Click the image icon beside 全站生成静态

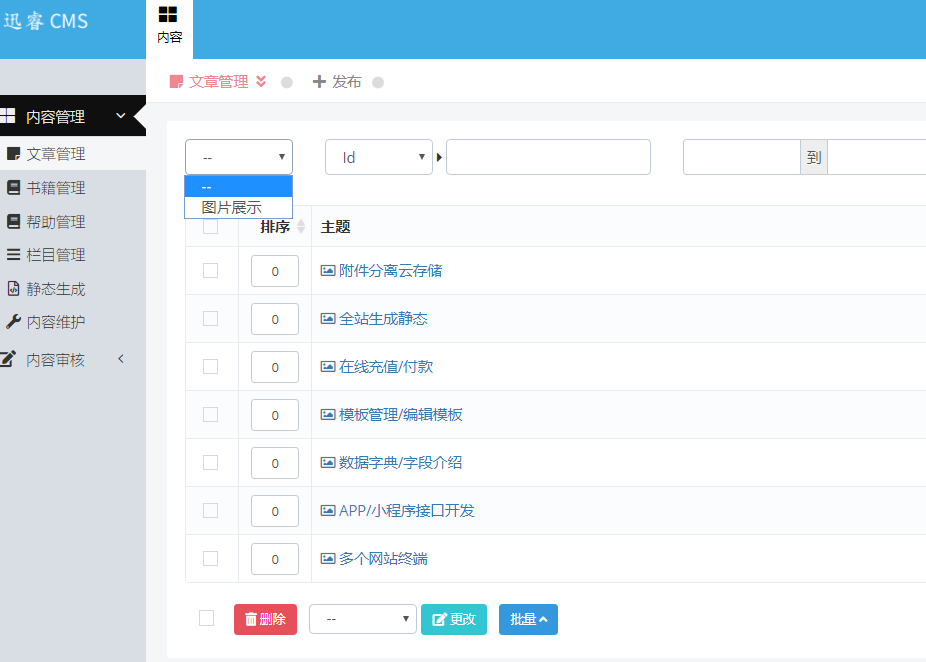pos(328,319)
